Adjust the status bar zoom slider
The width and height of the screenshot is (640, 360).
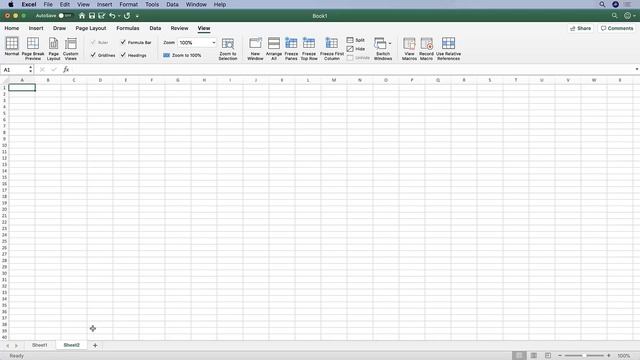(584, 356)
